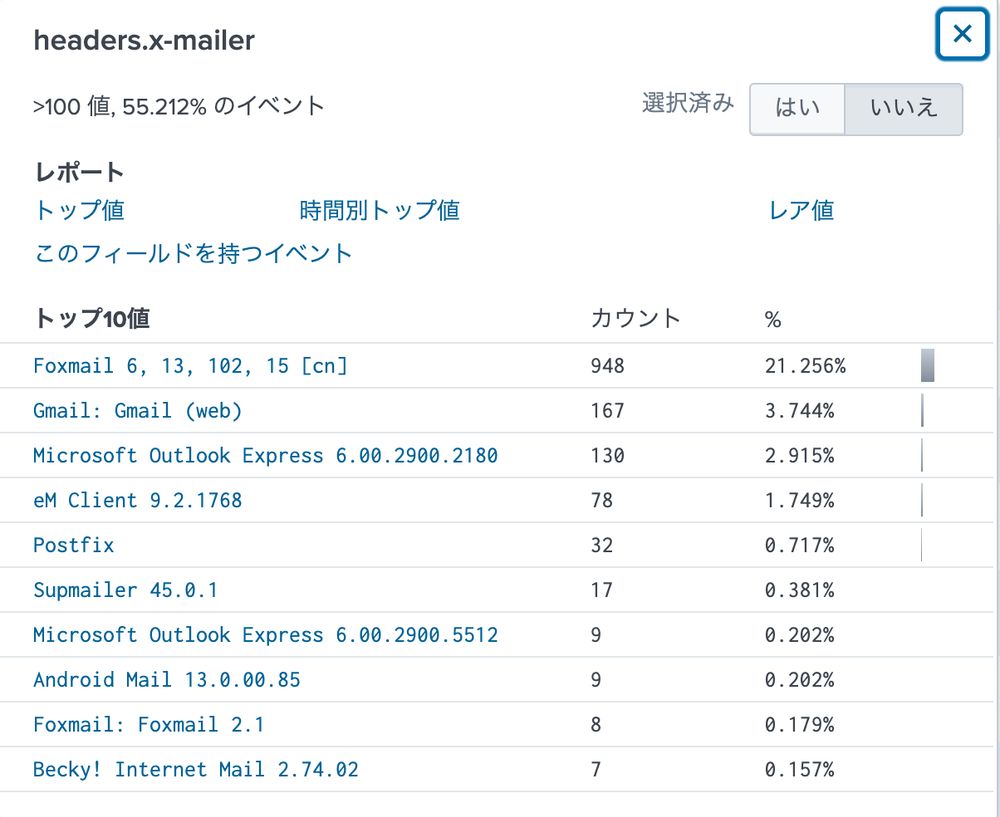This screenshot has height=817, width=1000.
Task: Click count 167 in Gmail row
Action: click(x=607, y=410)
